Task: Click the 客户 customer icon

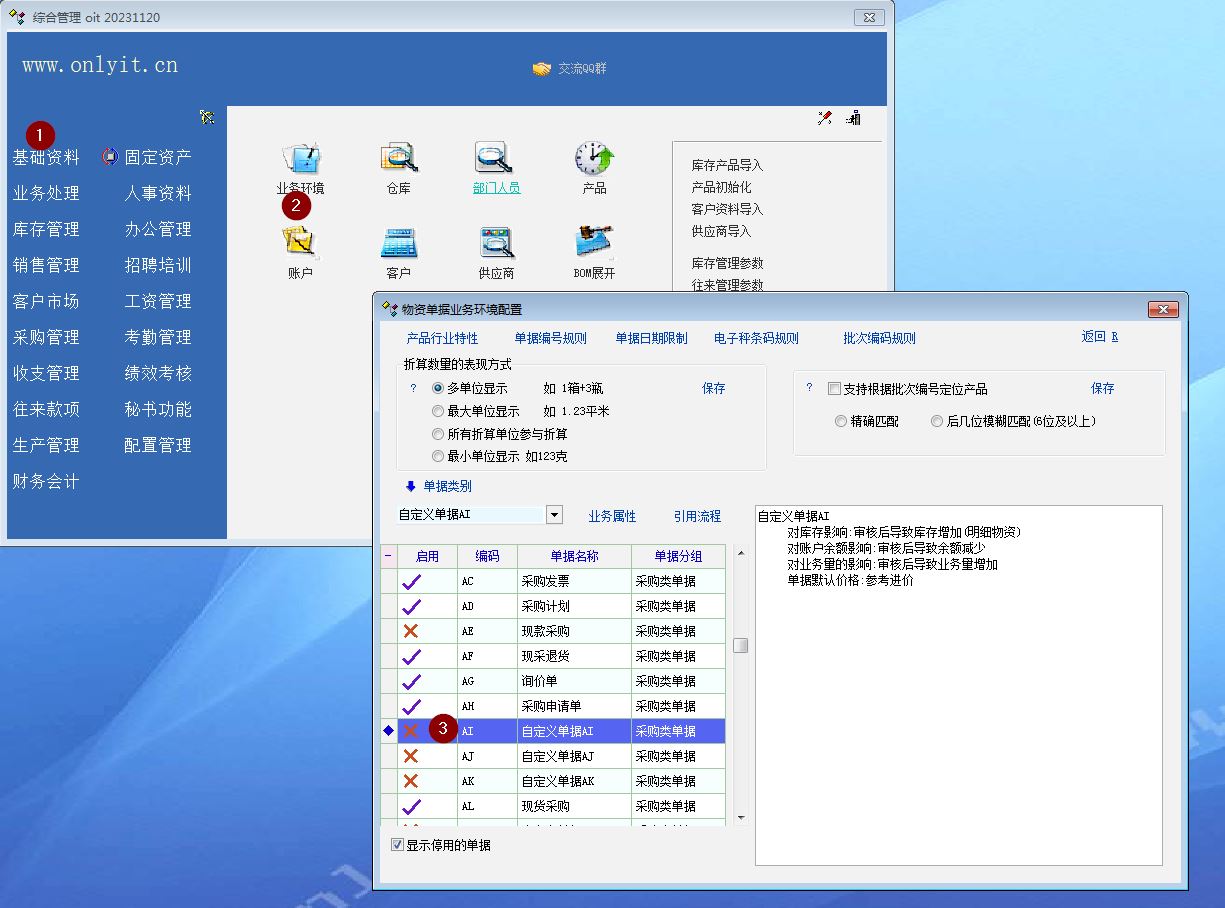Action: click(x=398, y=244)
